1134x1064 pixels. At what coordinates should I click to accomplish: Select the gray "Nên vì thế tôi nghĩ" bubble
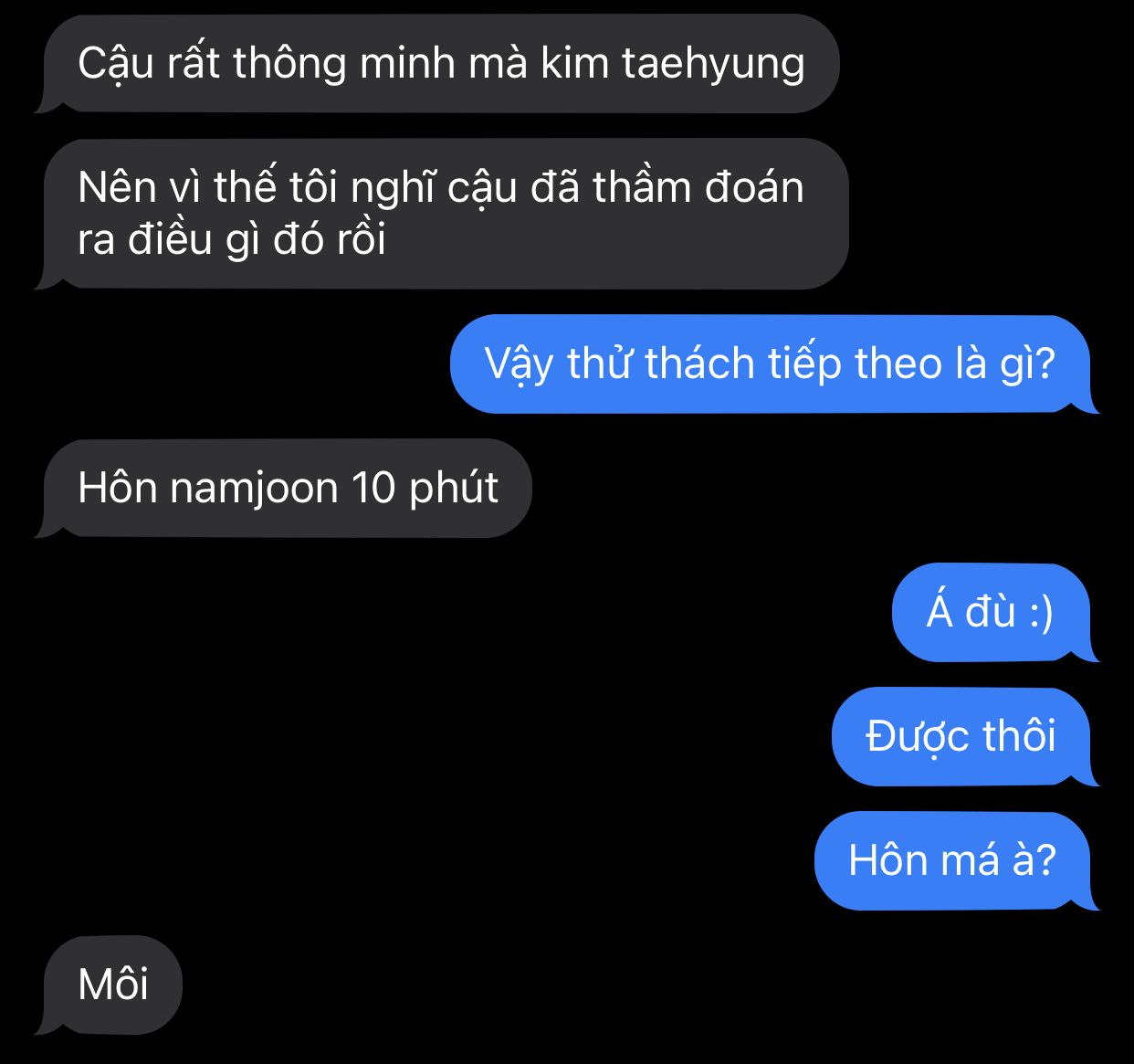441,214
